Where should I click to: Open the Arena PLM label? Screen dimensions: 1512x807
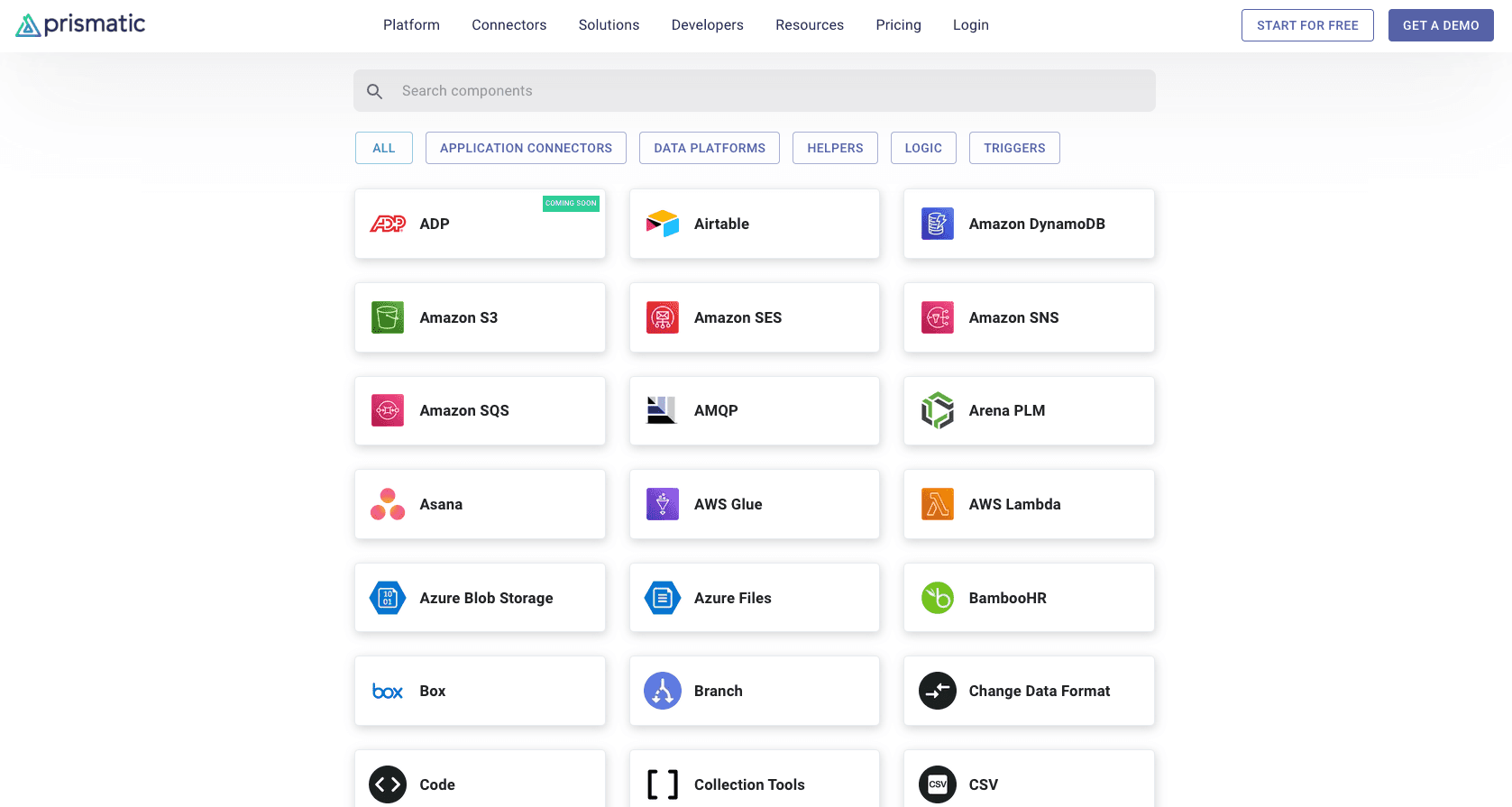click(1007, 410)
